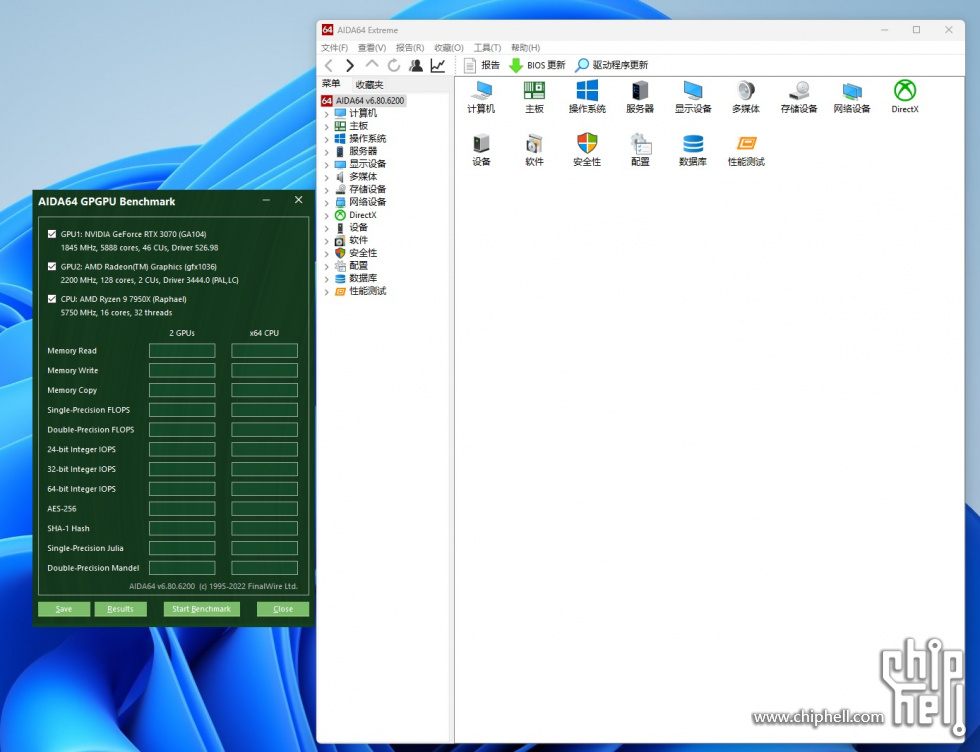Click the toolbar up-level arrow
This screenshot has height=752, width=980.
tap(372, 65)
